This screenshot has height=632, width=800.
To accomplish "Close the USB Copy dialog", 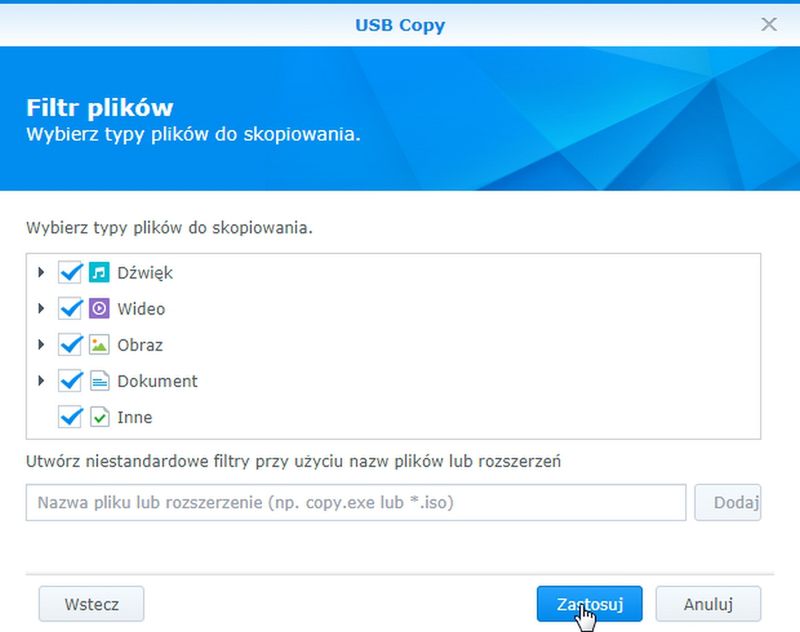I will coord(769,24).
